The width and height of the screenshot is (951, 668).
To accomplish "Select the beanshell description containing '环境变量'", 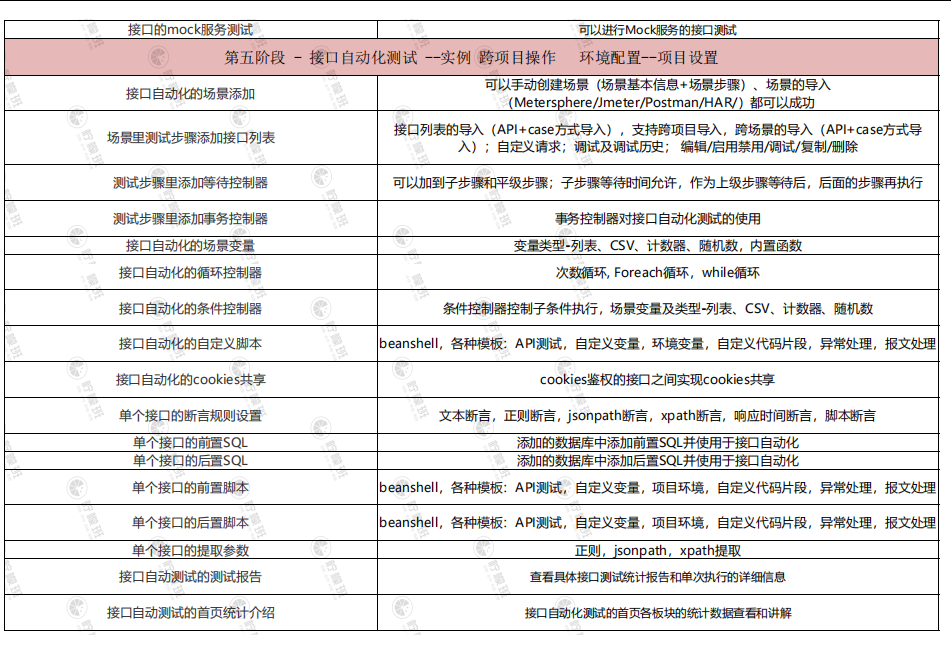I will pyautogui.click(x=657, y=343).
